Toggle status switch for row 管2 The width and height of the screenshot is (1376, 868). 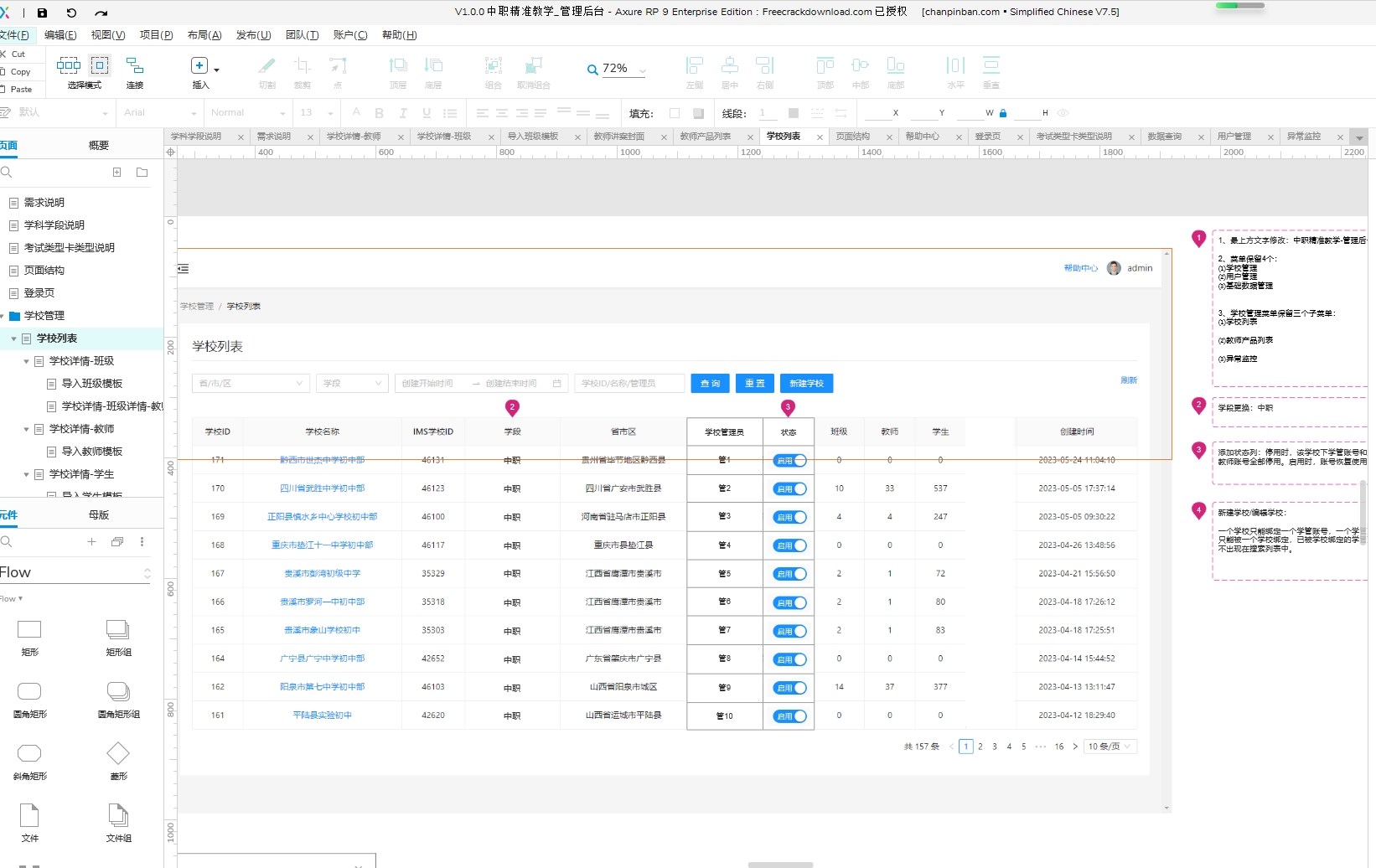789,488
